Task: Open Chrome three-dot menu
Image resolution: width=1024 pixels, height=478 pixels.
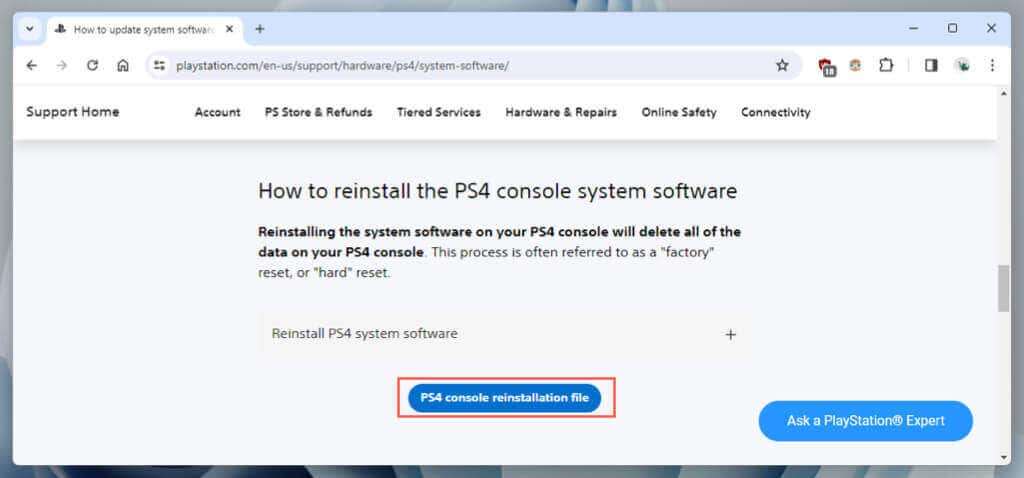Action: (992, 65)
